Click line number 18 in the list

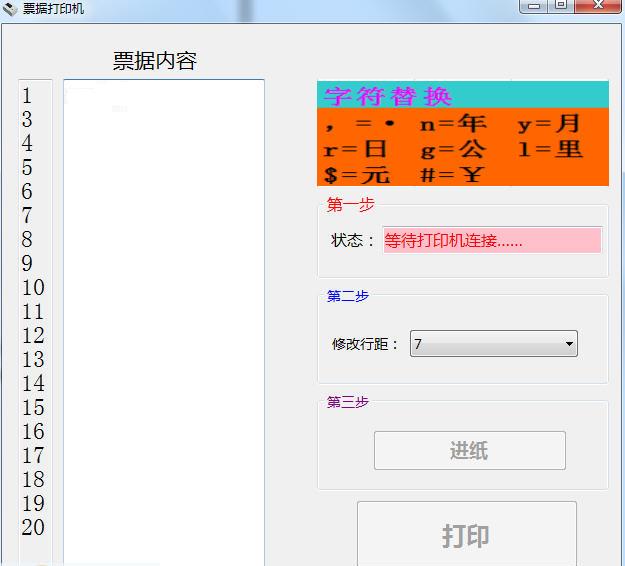pyautogui.click(x=33, y=480)
